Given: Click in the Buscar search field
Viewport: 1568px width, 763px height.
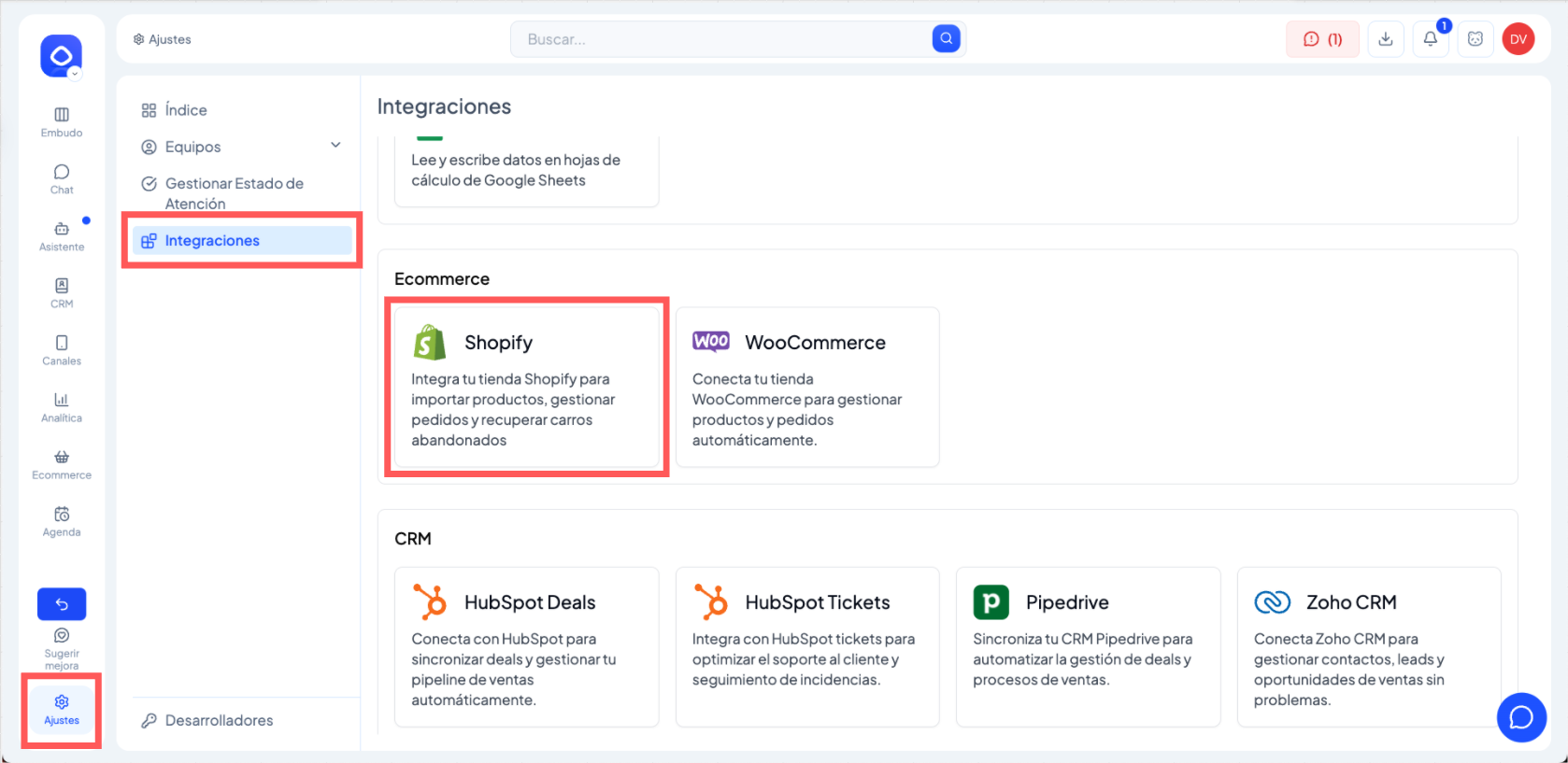Looking at the screenshot, I should pyautogui.click(x=720, y=39).
